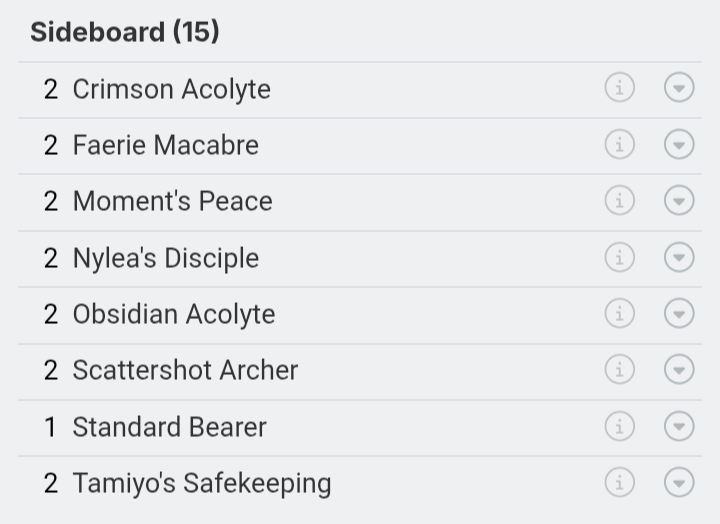The image size is (720, 524).
Task: Click the Sideboard (15) heading
Action: [x=125, y=32]
